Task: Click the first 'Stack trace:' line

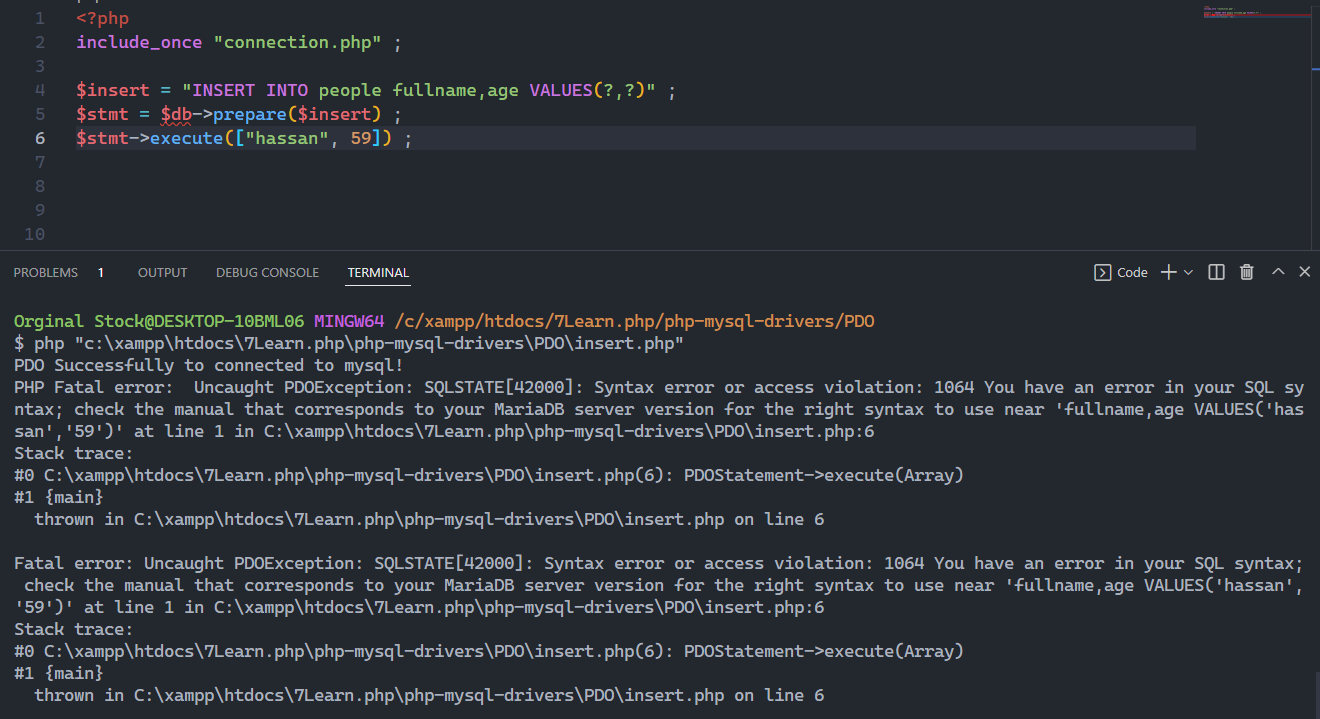Action: coord(74,453)
